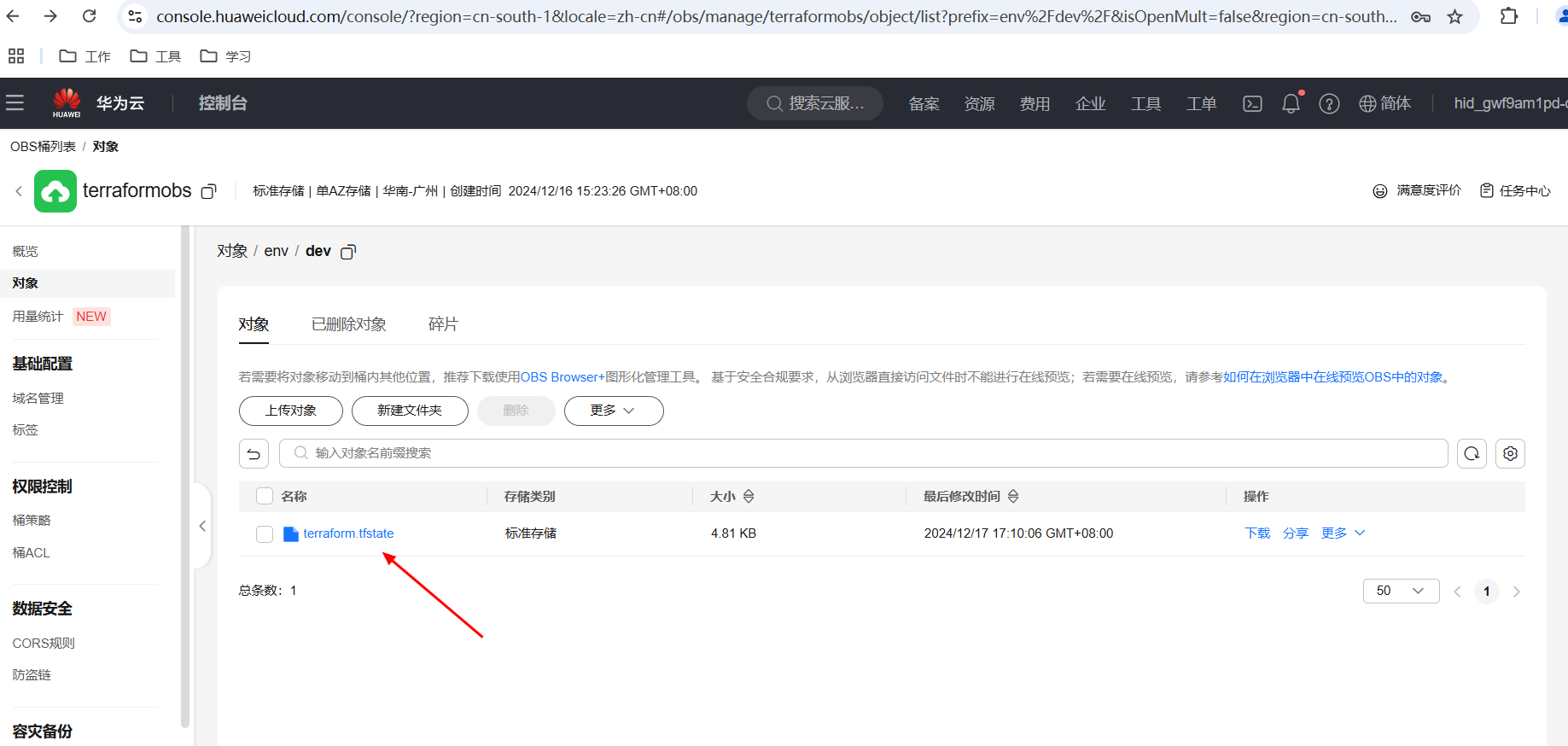Open the notifications bell
1568x746 pixels.
coord(1291,103)
